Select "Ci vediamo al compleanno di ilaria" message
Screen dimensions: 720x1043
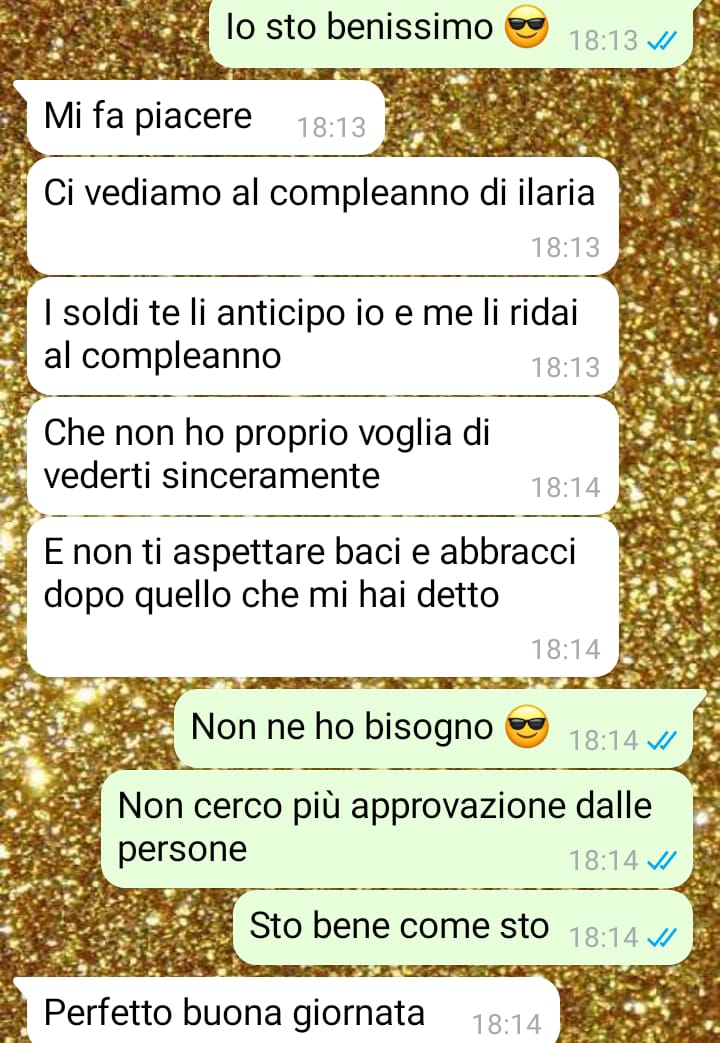(x=323, y=216)
